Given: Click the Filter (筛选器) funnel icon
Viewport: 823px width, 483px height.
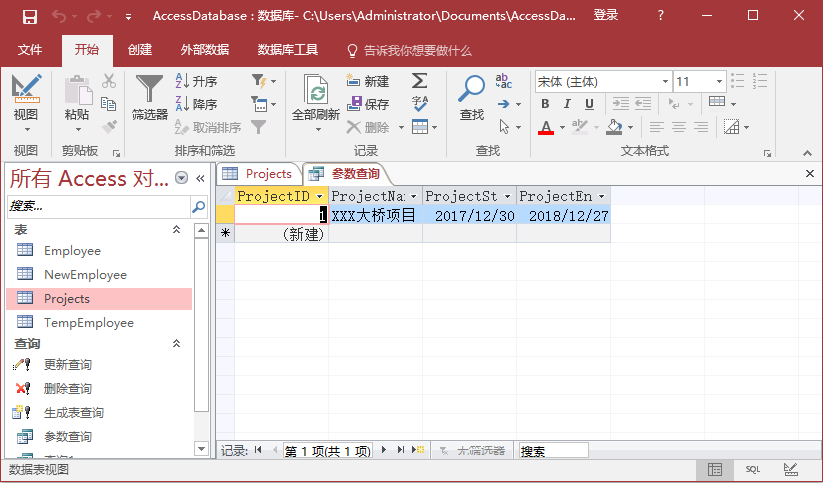Looking at the screenshot, I should pos(150,91).
